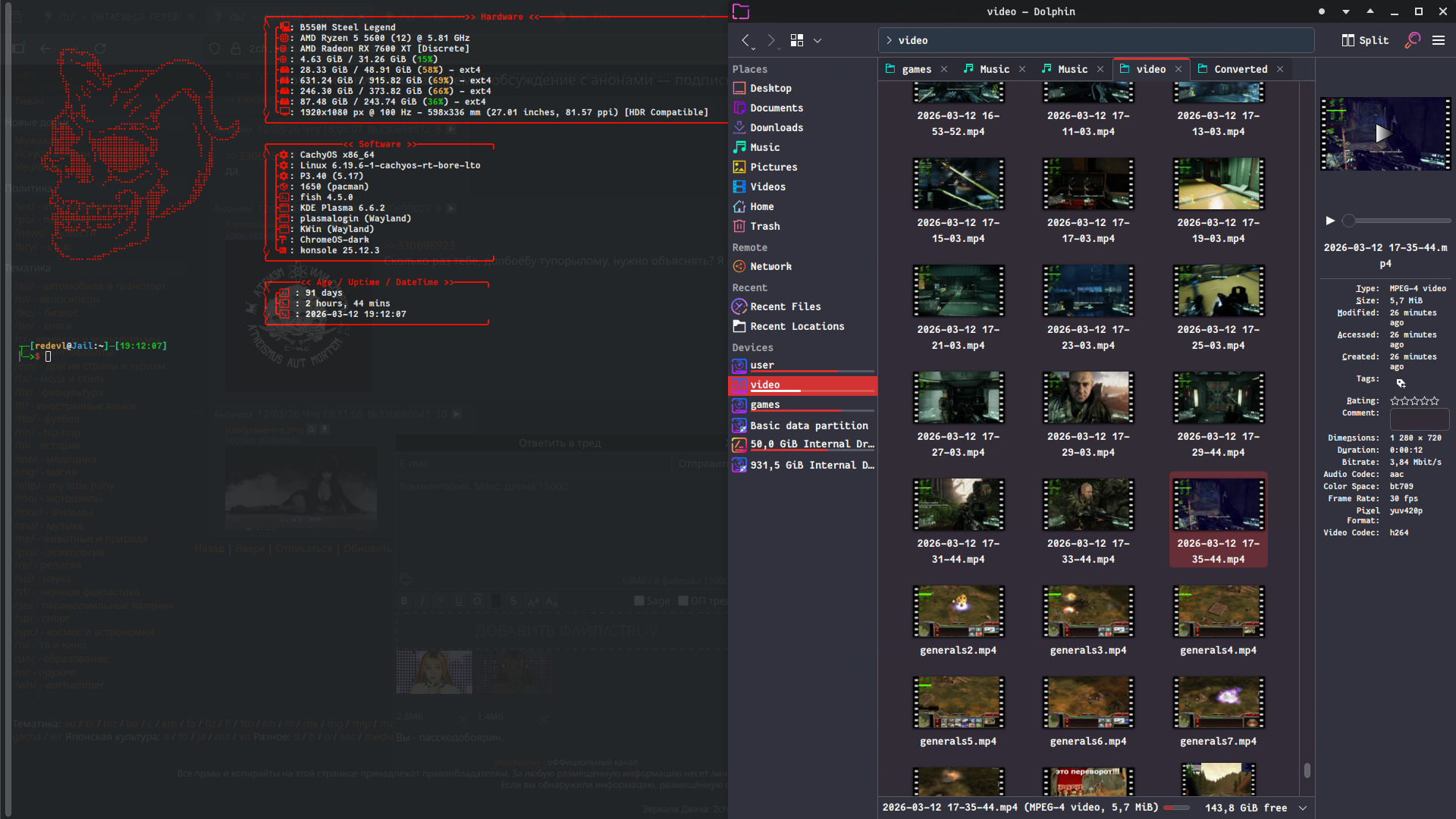This screenshot has width=1456, height=819.
Task: Toggle keep-above arrow in title bar
Action: point(1370,11)
